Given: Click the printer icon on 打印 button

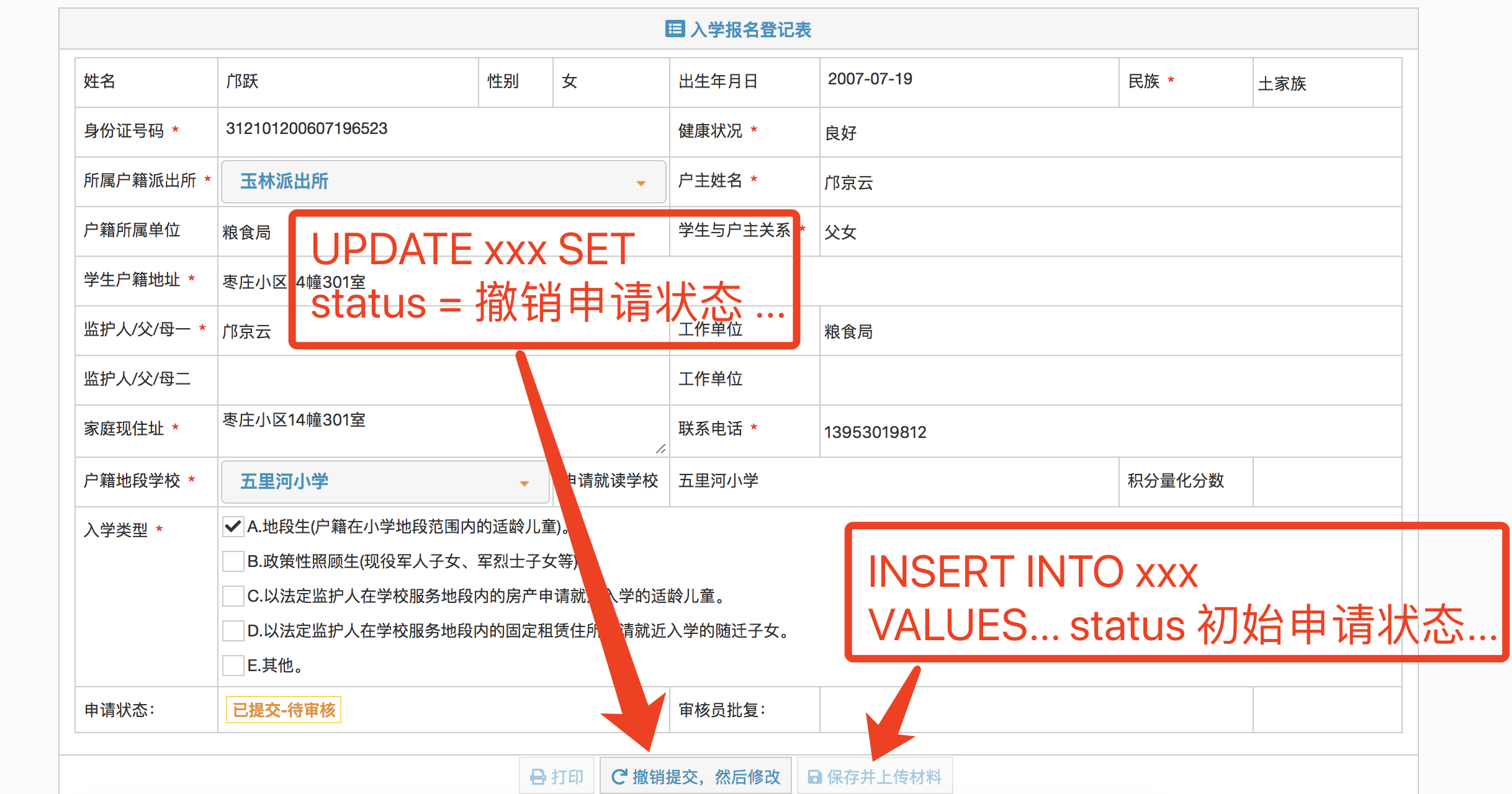Looking at the screenshot, I should (538, 777).
